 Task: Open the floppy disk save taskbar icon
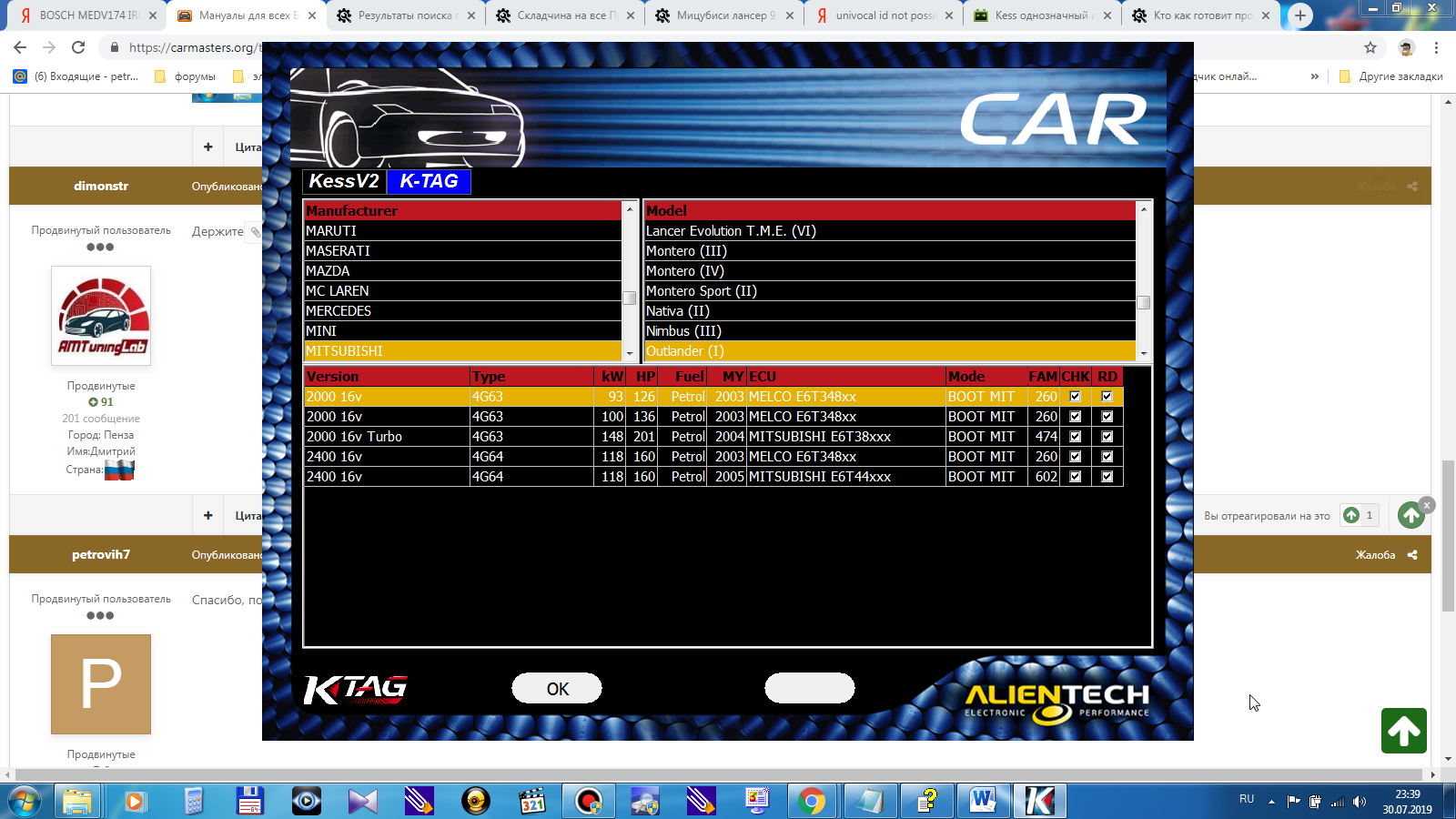[249, 801]
